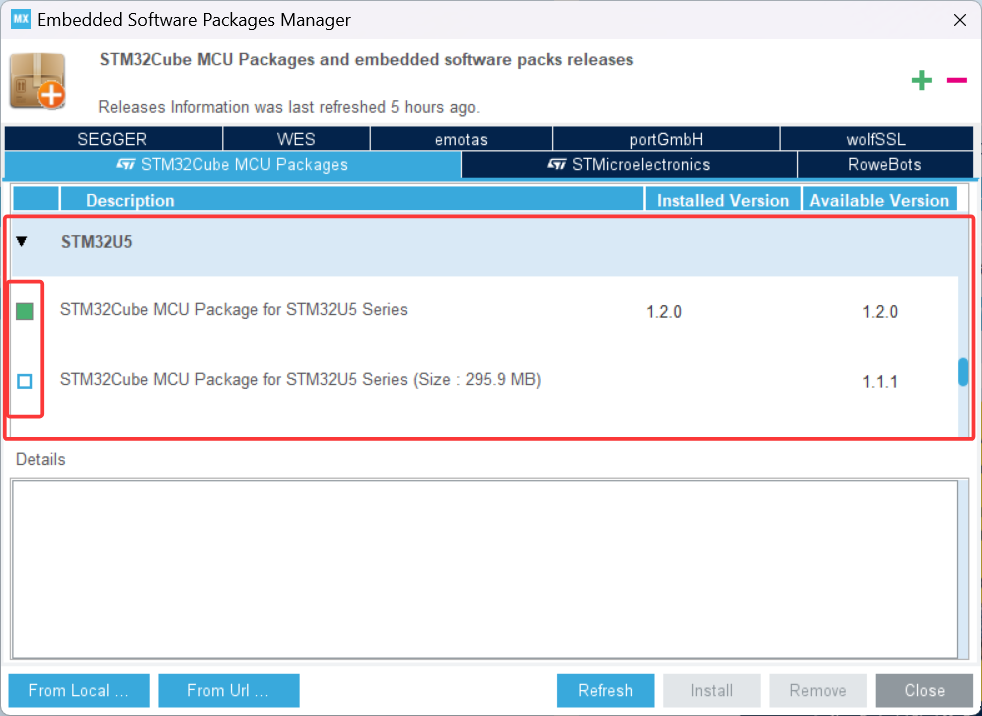Screen dimensions: 982x716
Task: Click the Description column header
Action: (352, 200)
